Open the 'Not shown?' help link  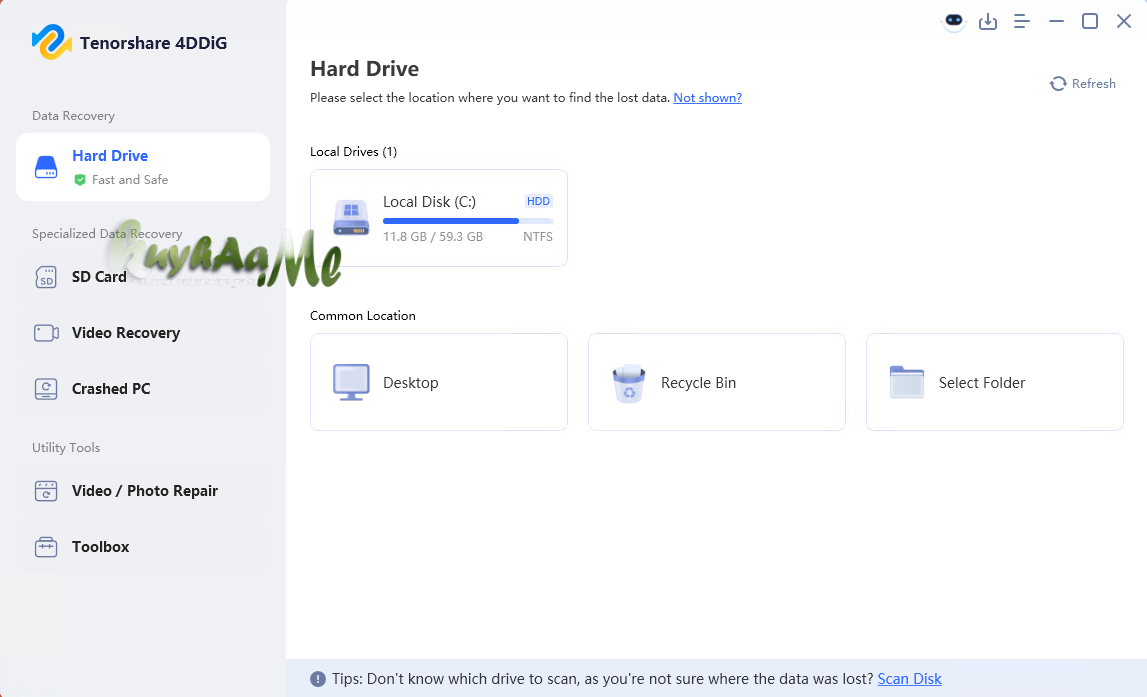tap(707, 98)
